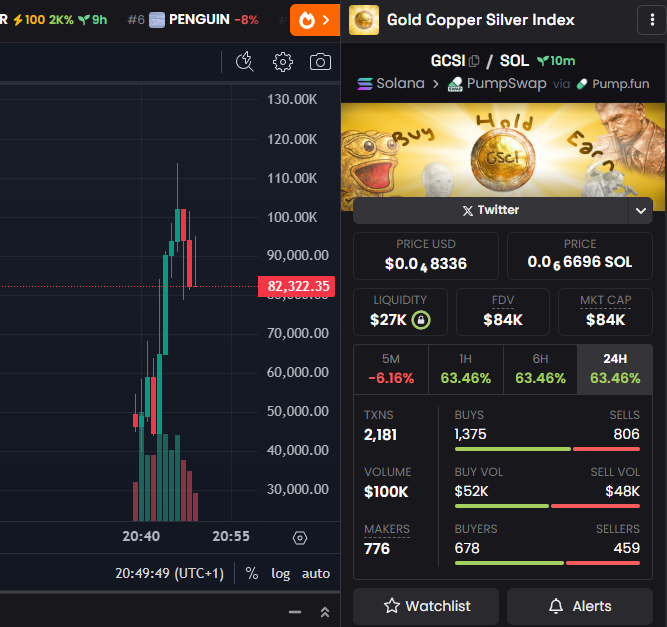
Task: Click the MAKERS label
Action: pos(387,529)
